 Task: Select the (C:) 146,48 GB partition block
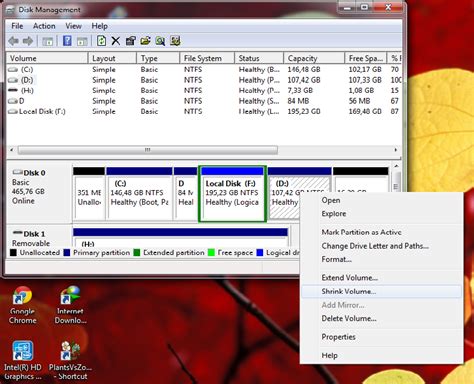[x=139, y=193]
